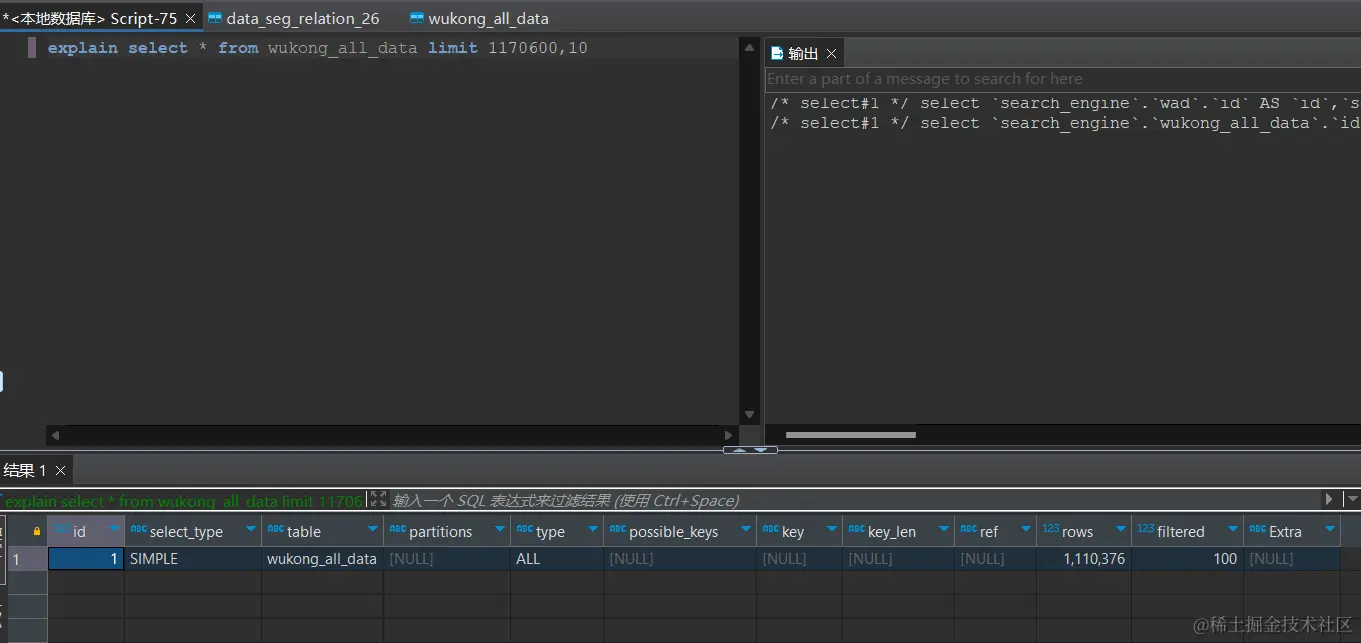Select the [NULL] cell under partitions
Screen dimensions: 1361x643
coord(447,559)
